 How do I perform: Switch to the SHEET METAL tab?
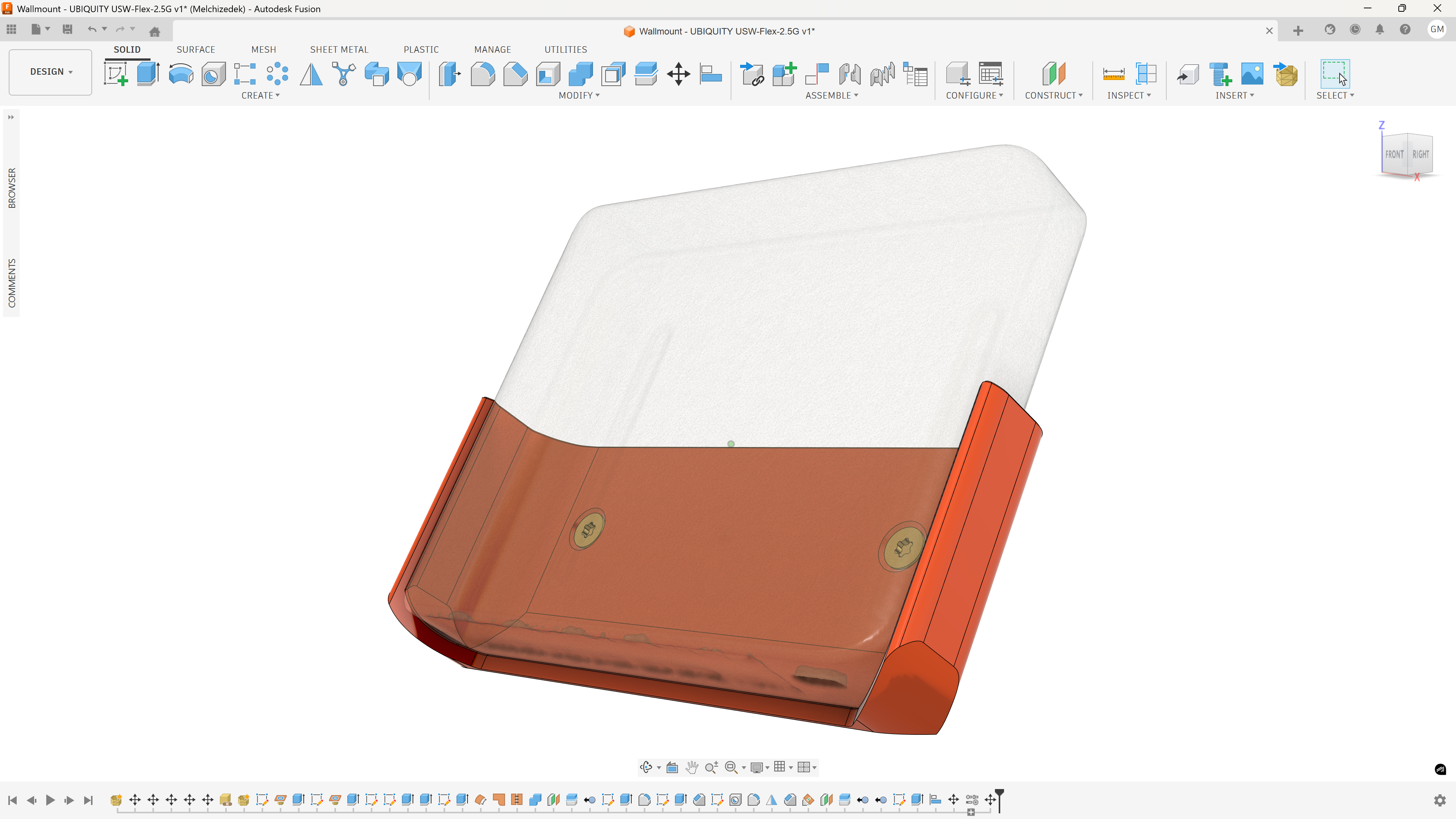339,50
